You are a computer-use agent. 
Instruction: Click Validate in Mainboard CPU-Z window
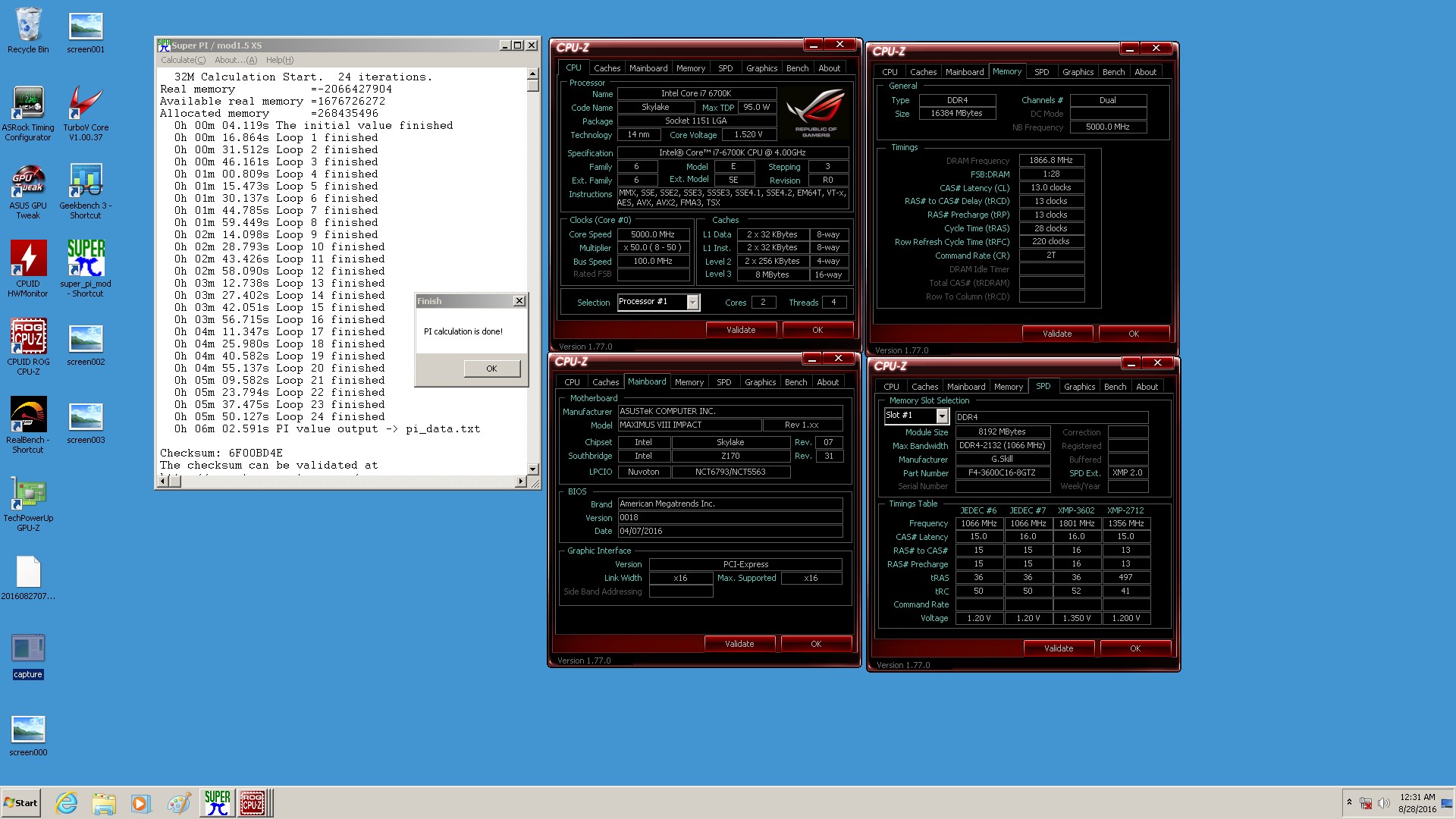point(739,644)
